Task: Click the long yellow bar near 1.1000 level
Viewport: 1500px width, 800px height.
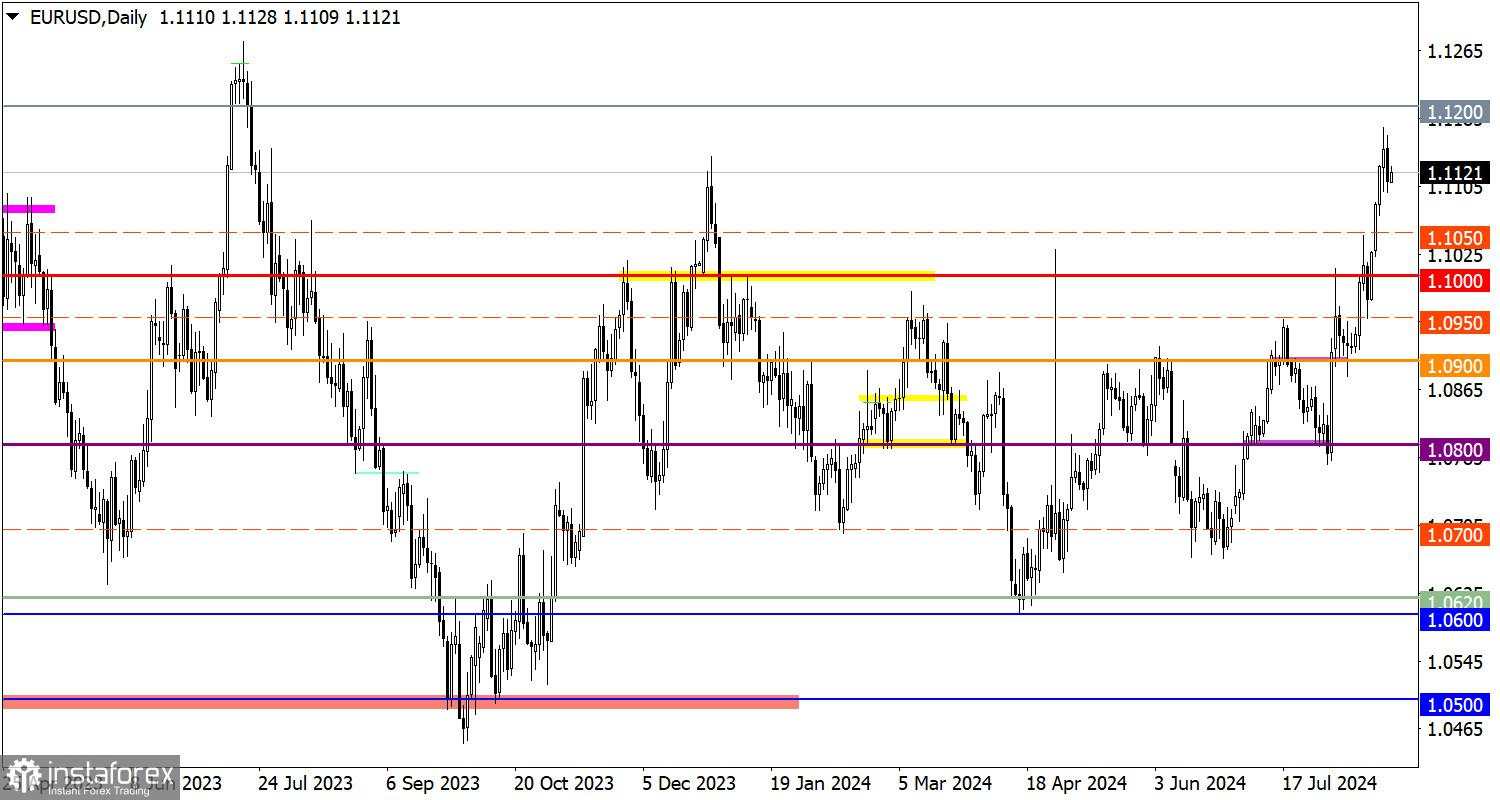Action: (778, 275)
